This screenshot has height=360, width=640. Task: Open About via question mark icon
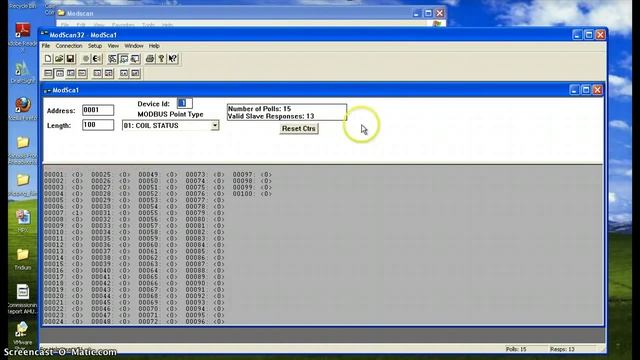click(161, 59)
